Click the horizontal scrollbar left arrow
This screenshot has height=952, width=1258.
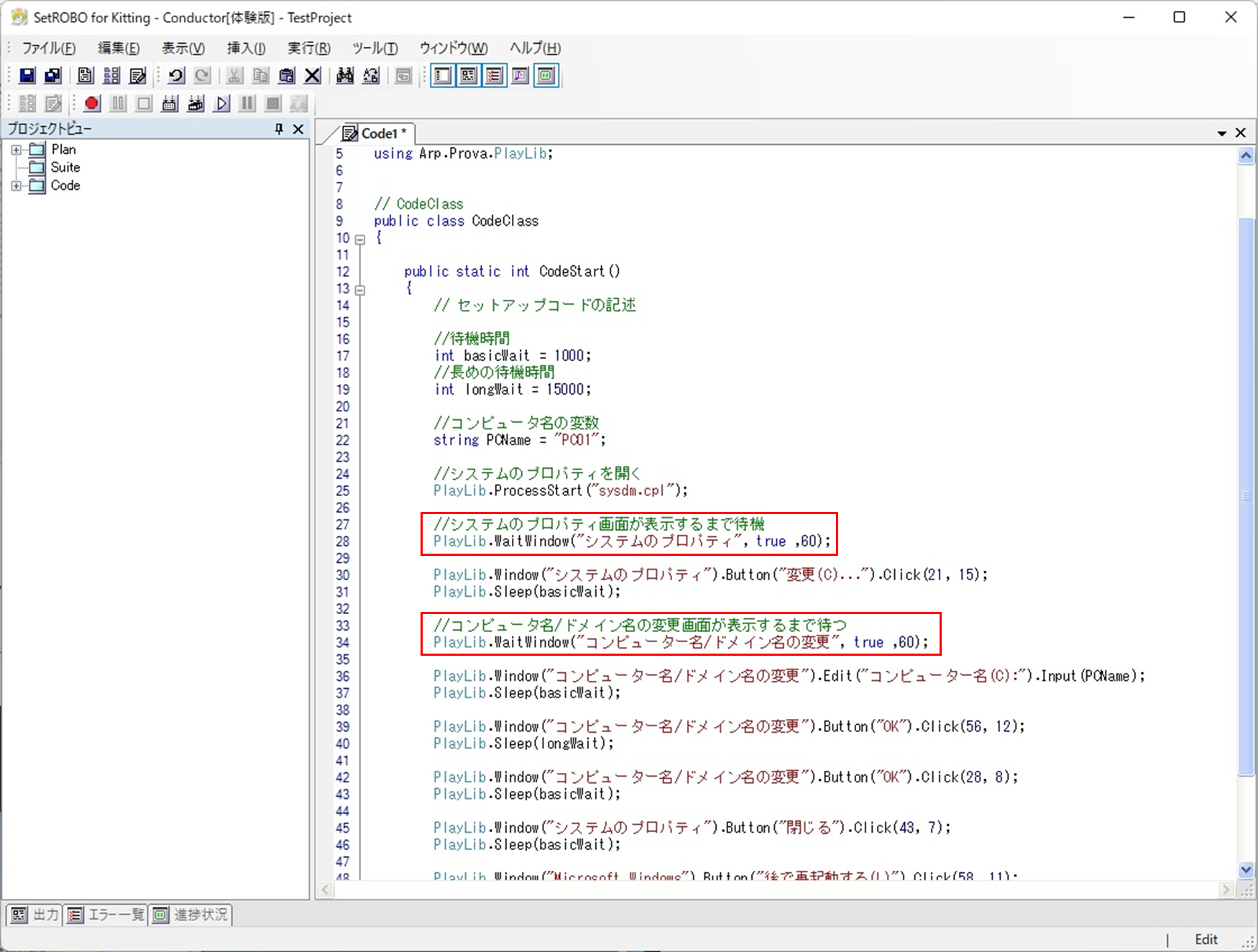pyautogui.click(x=325, y=890)
